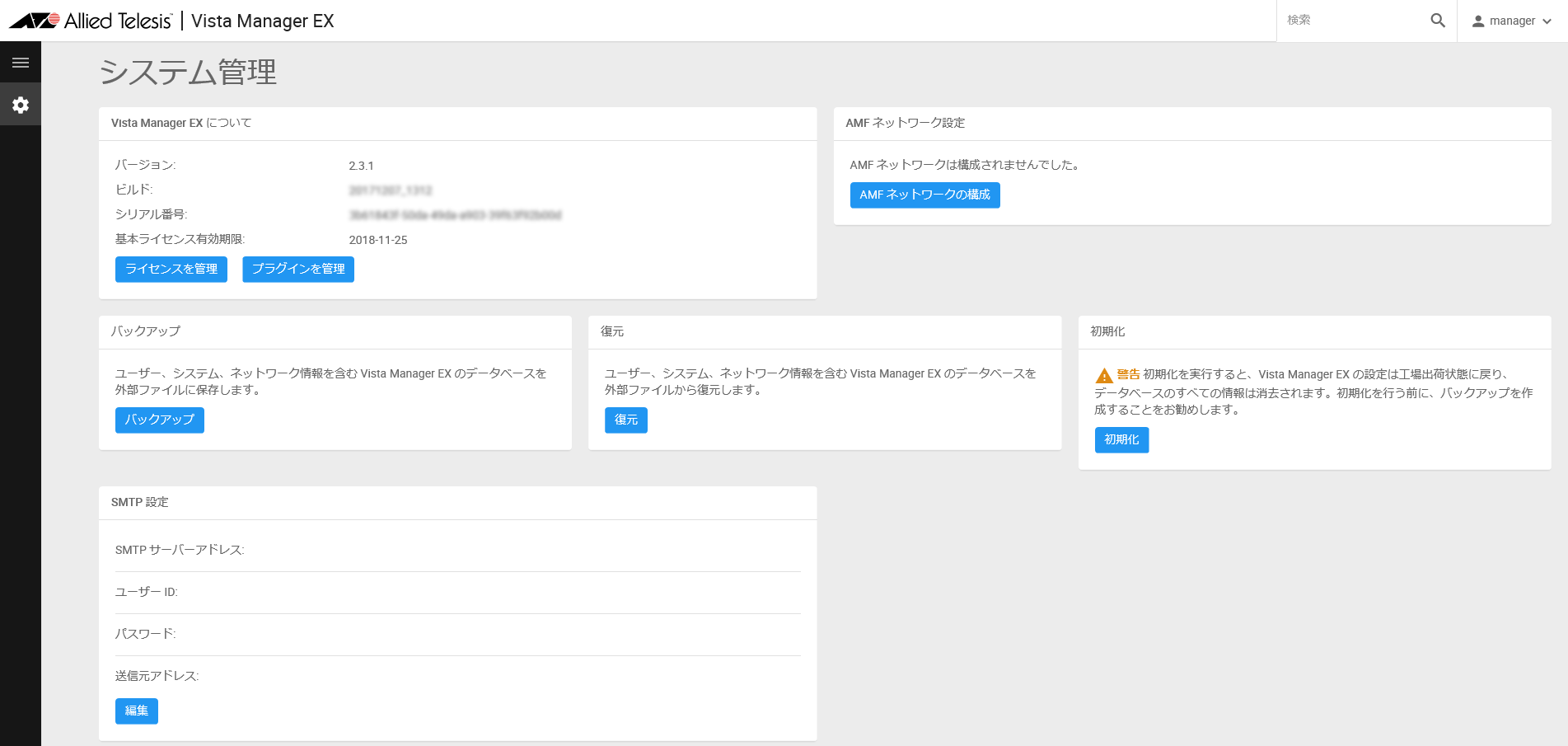Click the orange warning triangle icon
The width and height of the screenshot is (1568, 746).
1104,376
